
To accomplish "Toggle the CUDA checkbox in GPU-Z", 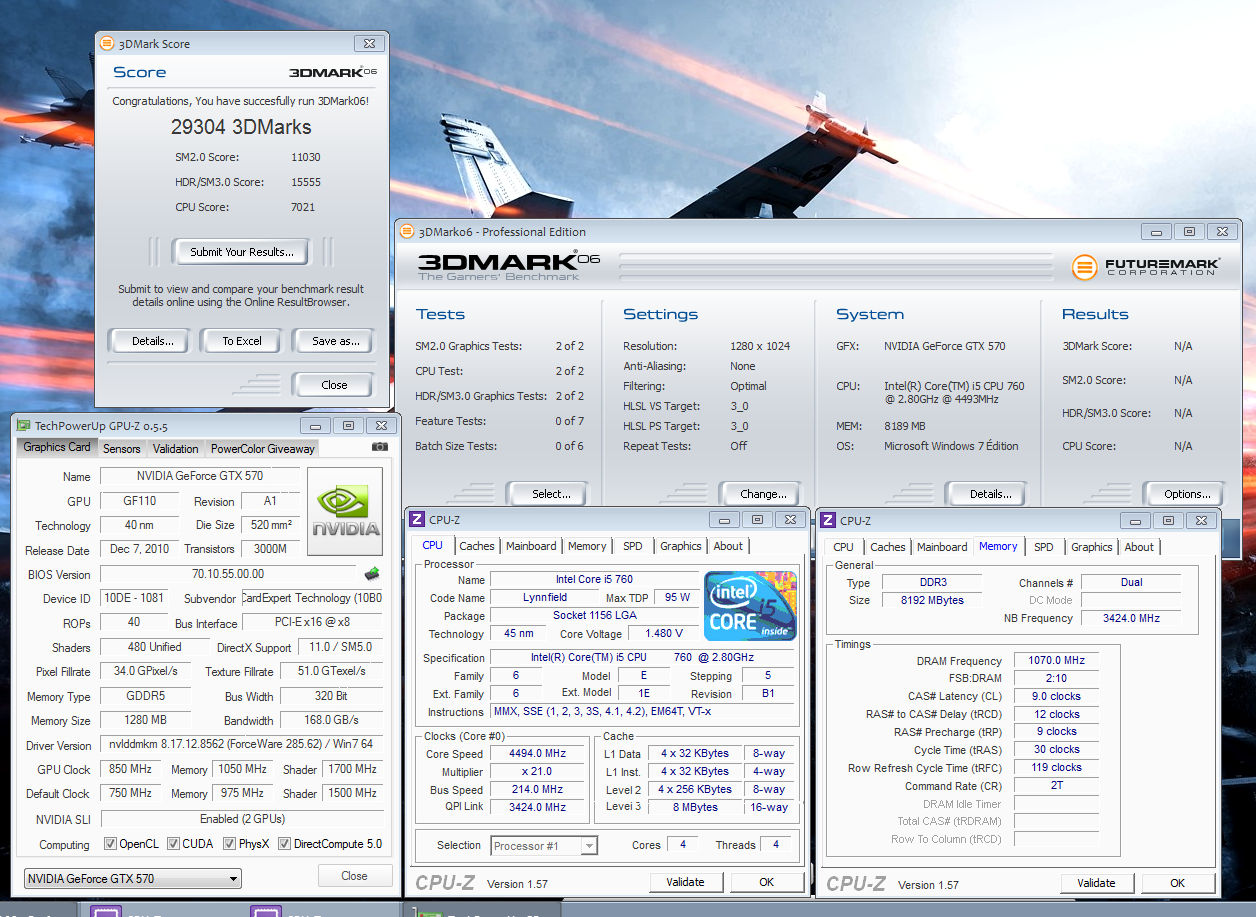I will pyautogui.click(x=172, y=844).
